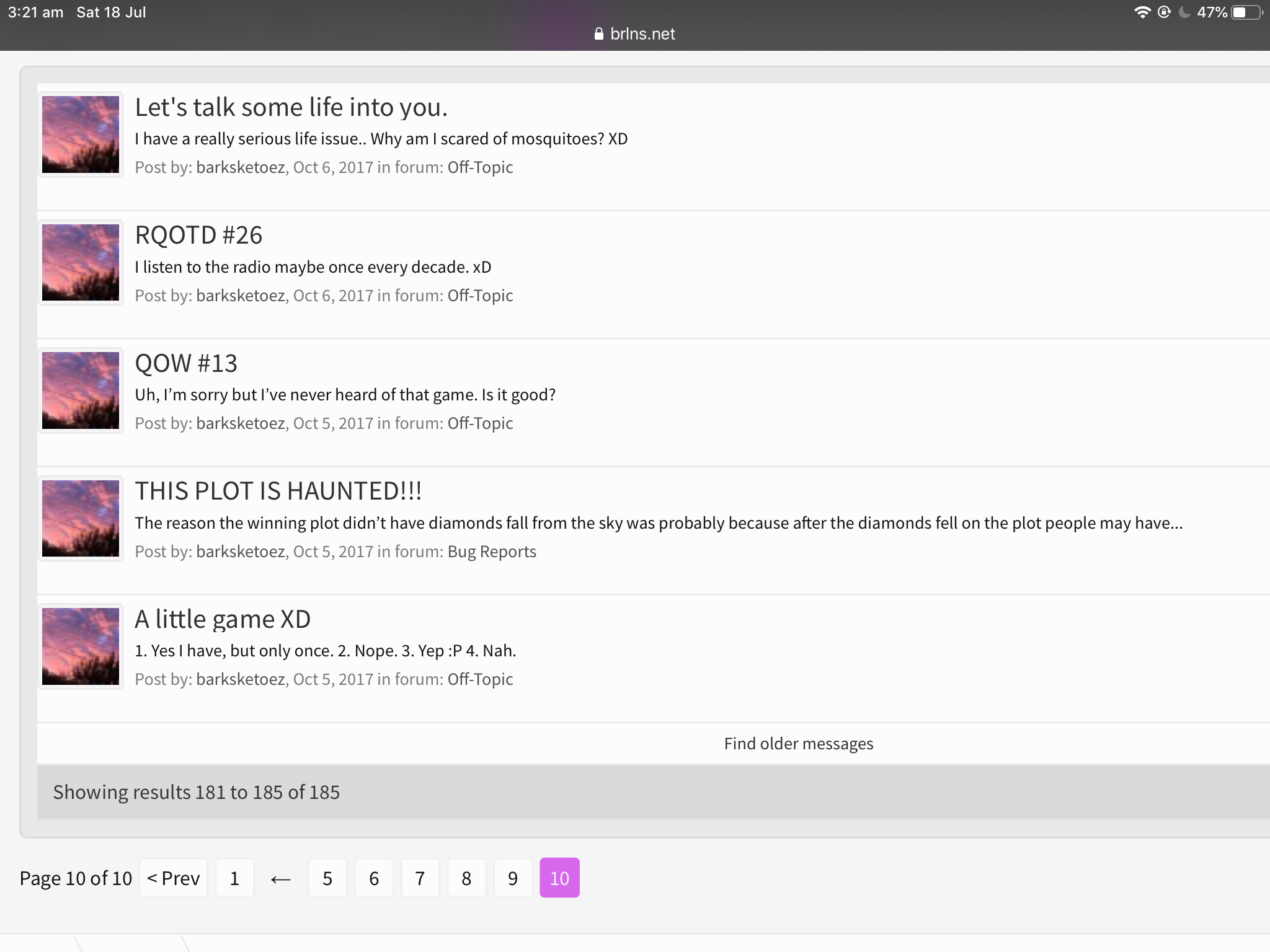Screen dimensions: 1270x952
Task: Open the QOW #13 thread
Action: 186,363
